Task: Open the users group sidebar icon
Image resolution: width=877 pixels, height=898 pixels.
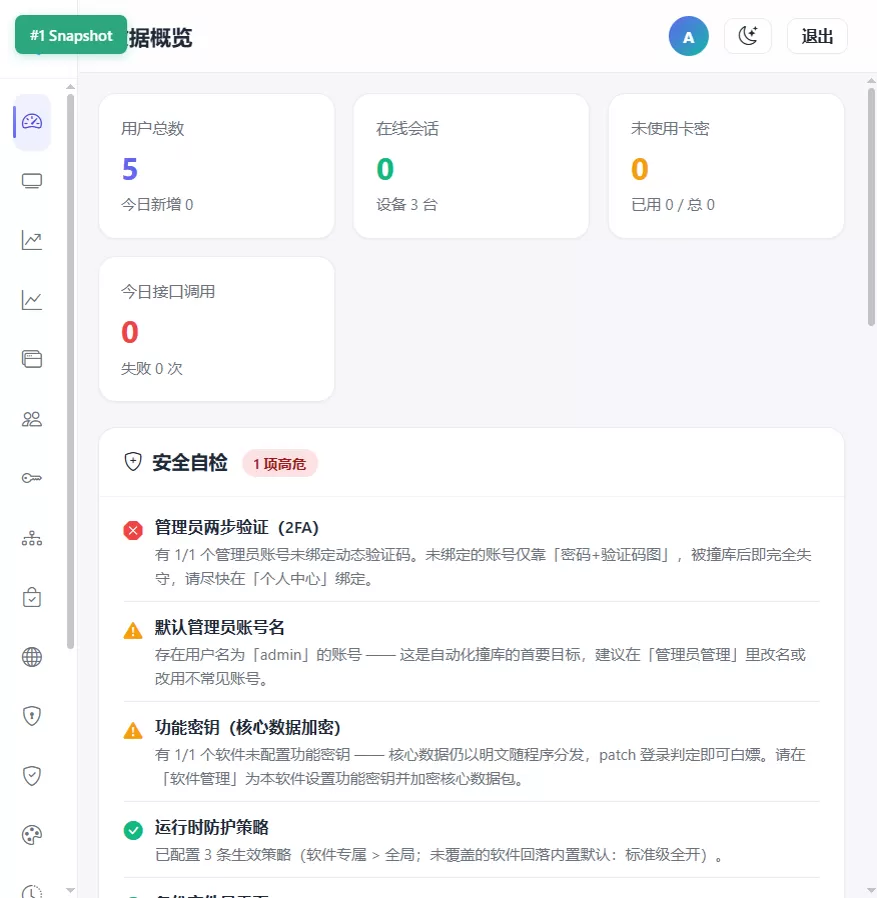Action: (32, 419)
